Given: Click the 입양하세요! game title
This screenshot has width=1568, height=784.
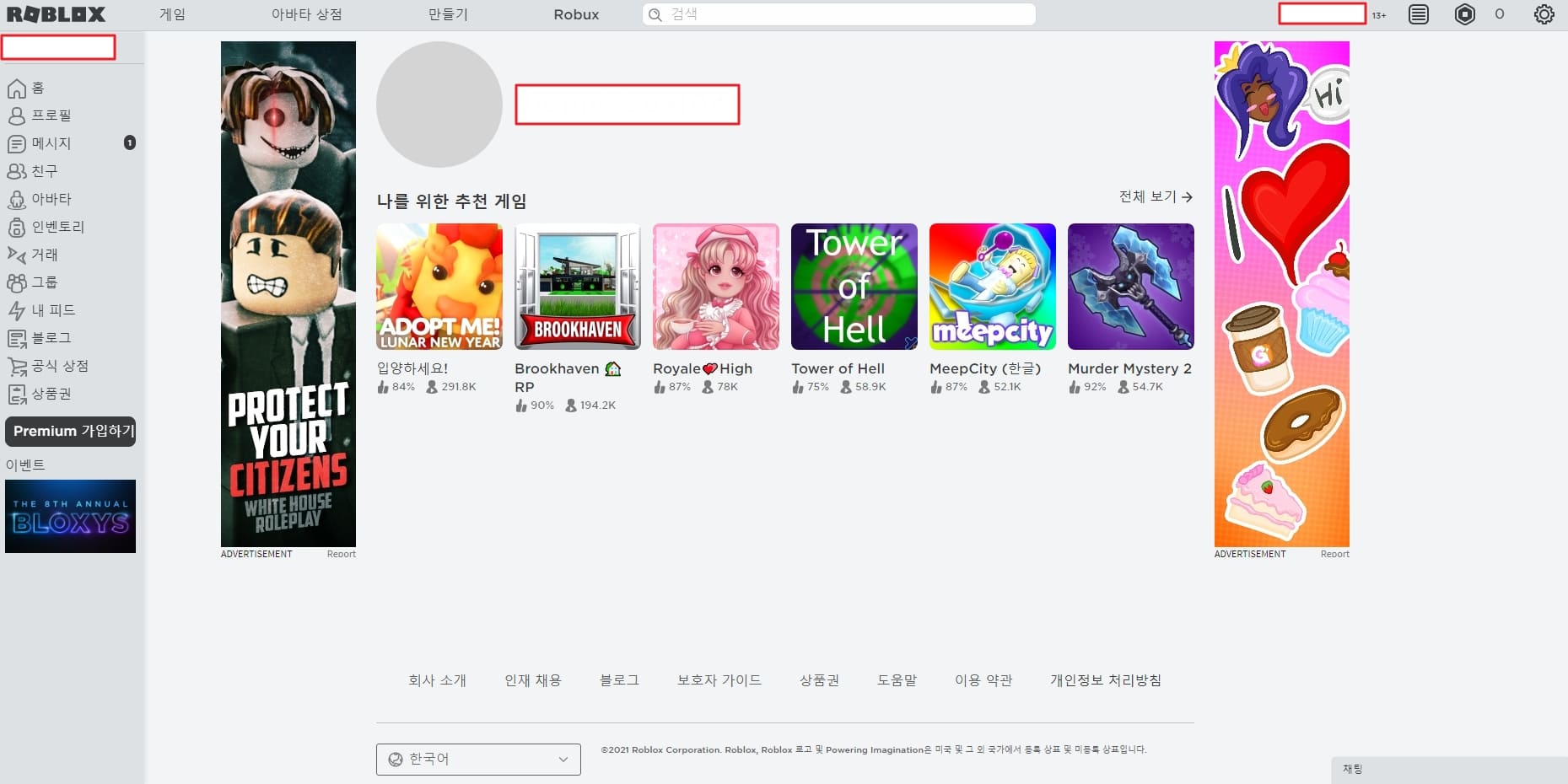Looking at the screenshot, I should [x=412, y=368].
